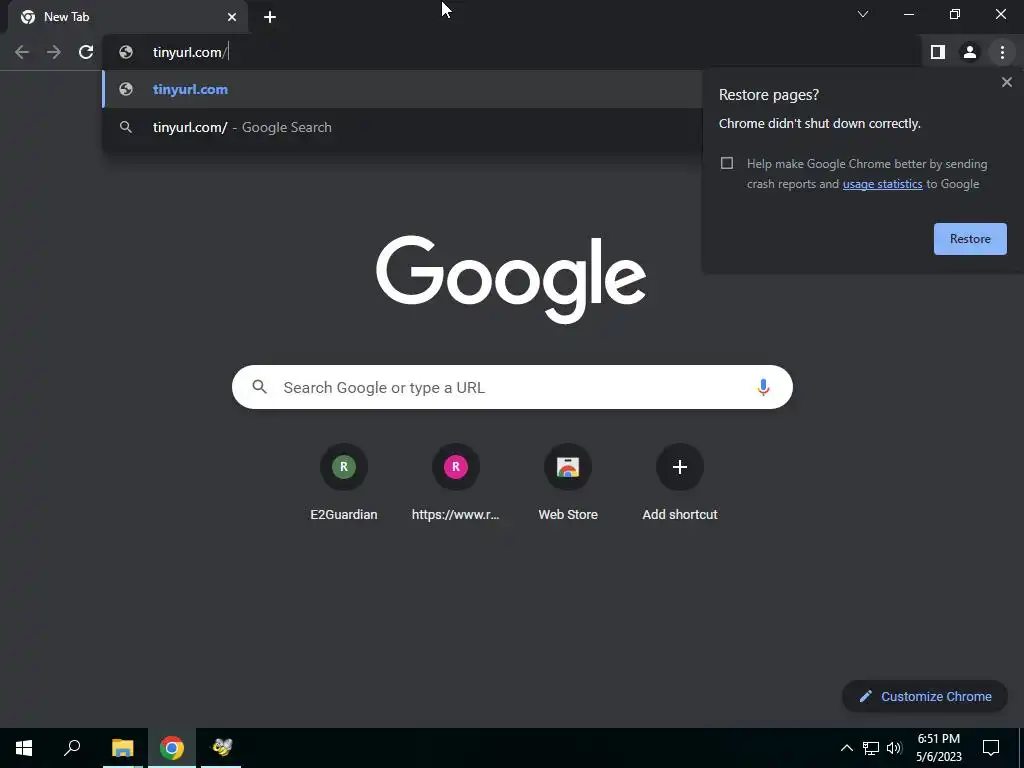
Task: Open the bee application in taskbar
Action: coord(221,748)
